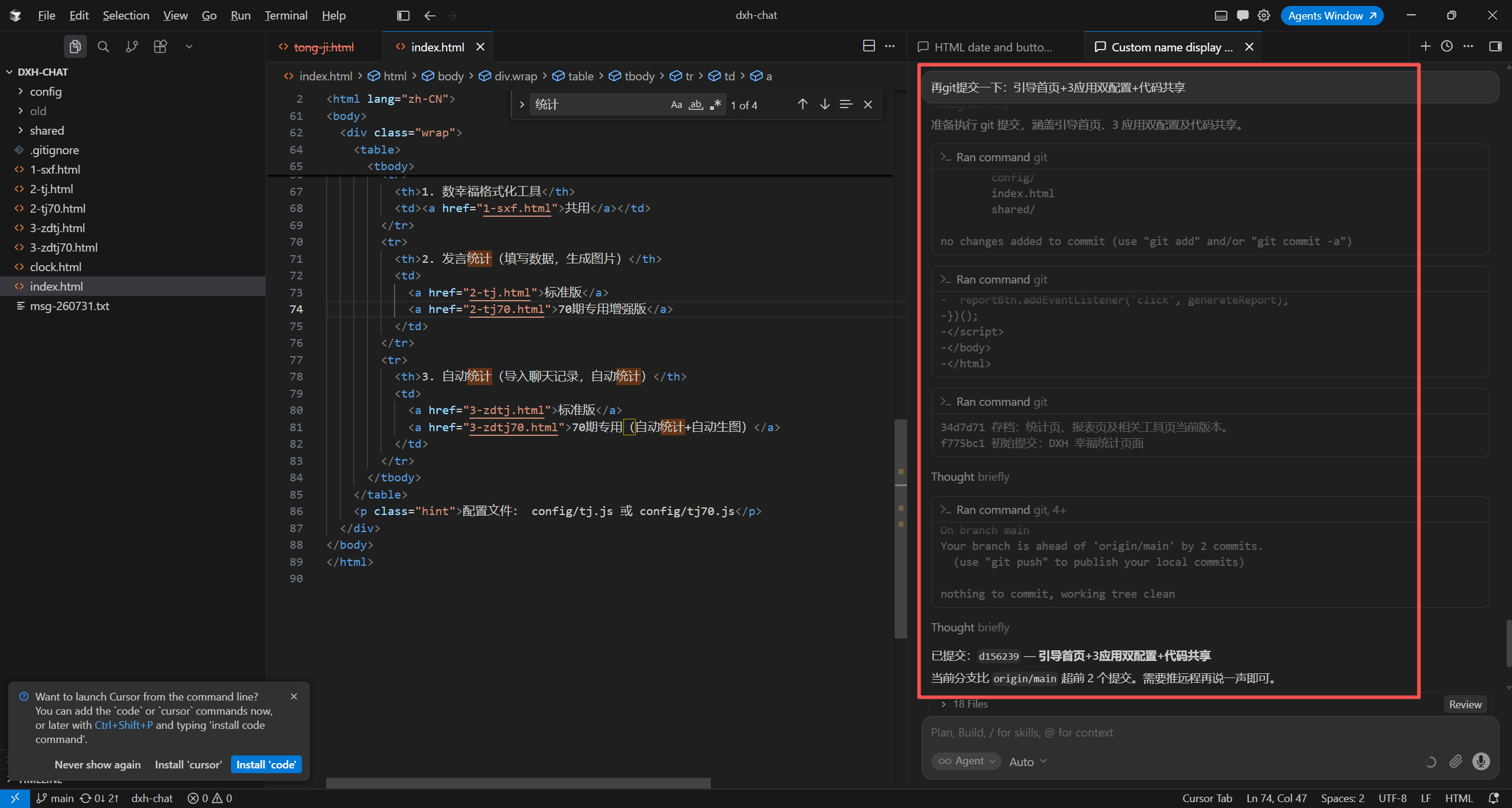Screen dimensions: 1512x808
Task: Open clock.html in the explorer
Action: point(56,267)
